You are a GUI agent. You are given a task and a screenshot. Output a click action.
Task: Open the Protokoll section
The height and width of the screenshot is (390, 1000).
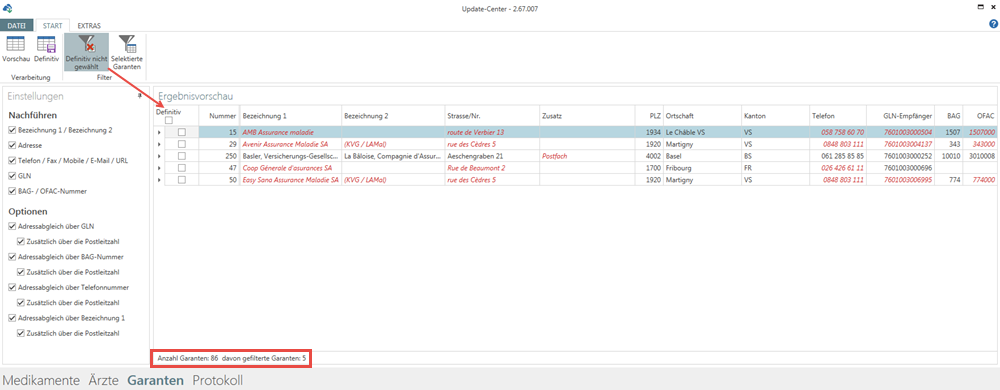[217, 380]
